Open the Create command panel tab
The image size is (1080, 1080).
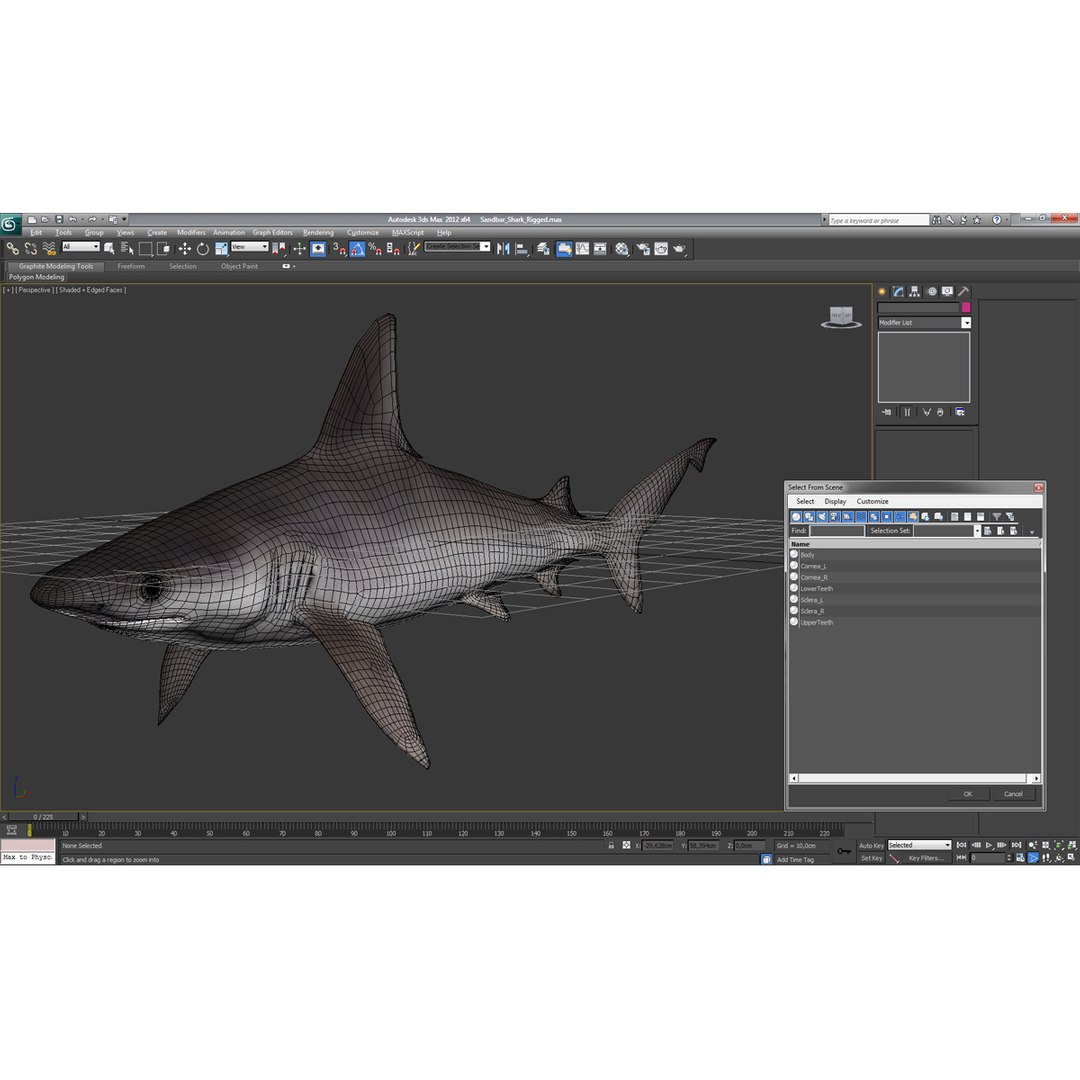(x=882, y=291)
